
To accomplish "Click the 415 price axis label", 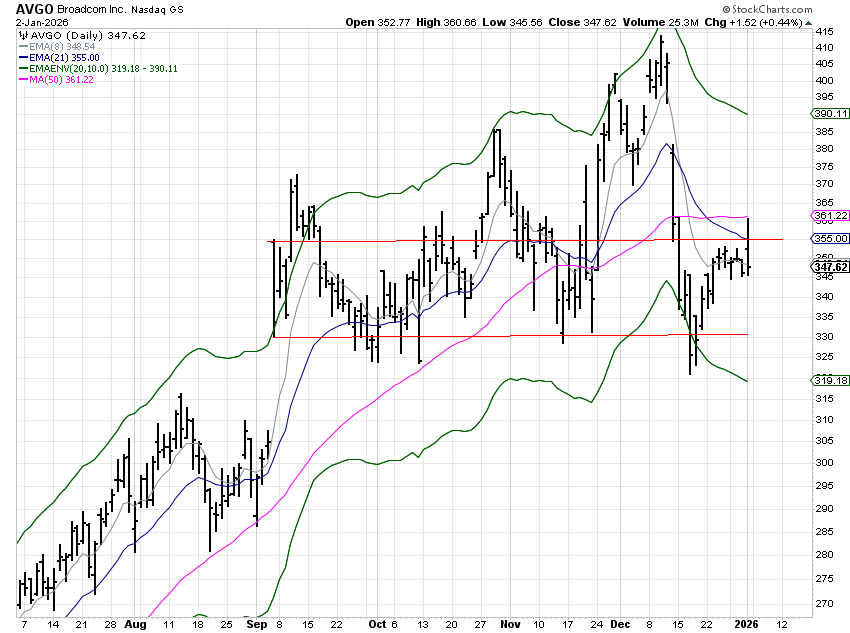I will [825, 32].
